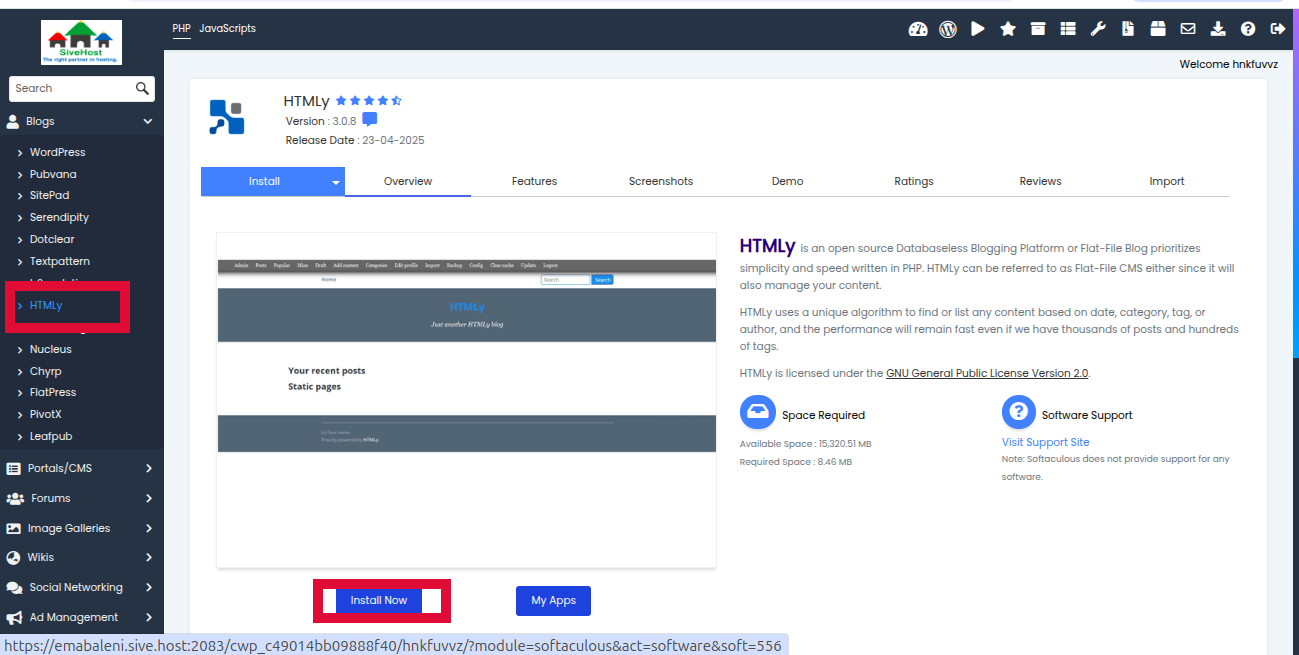The height and width of the screenshot is (655, 1299).
Task: Click the HTMLy star rating
Action: point(369,101)
